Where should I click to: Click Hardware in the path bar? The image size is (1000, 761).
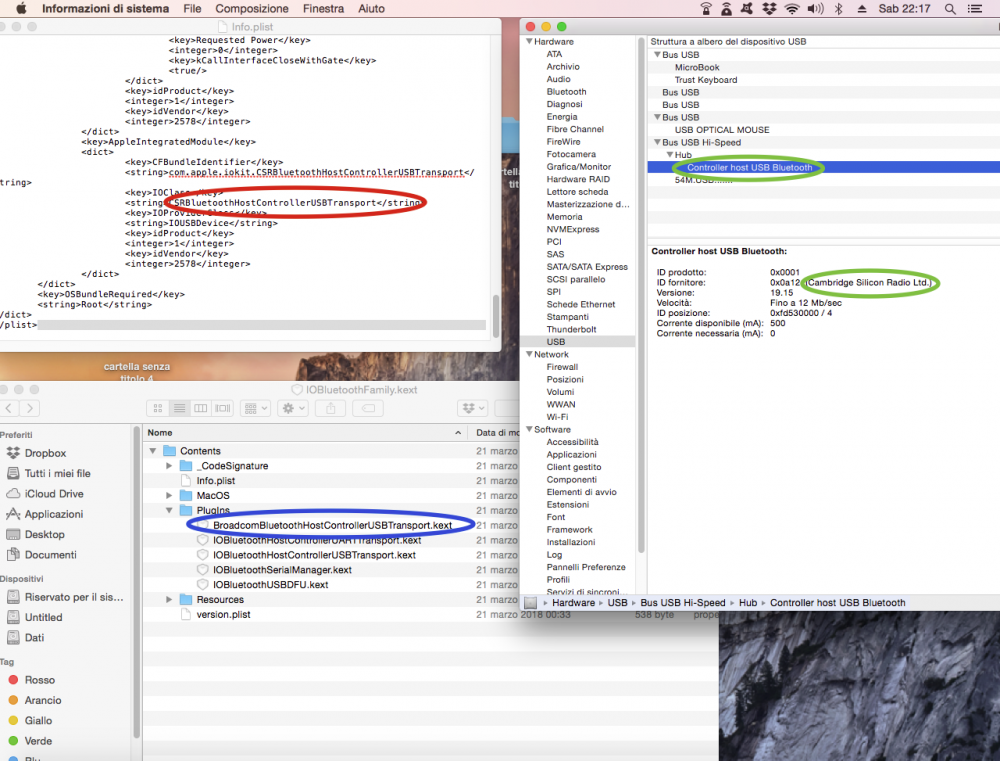coord(573,603)
